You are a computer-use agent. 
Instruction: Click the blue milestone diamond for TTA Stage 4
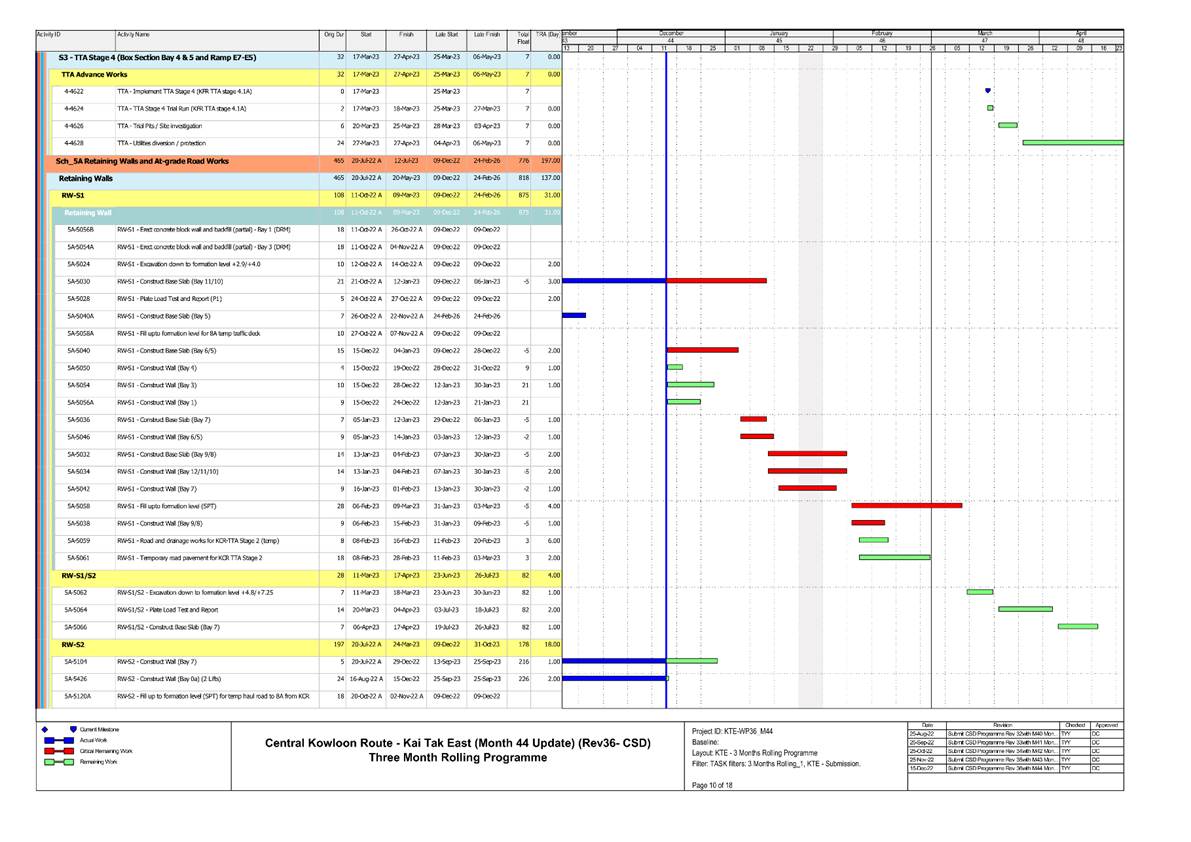[x=986, y=91]
